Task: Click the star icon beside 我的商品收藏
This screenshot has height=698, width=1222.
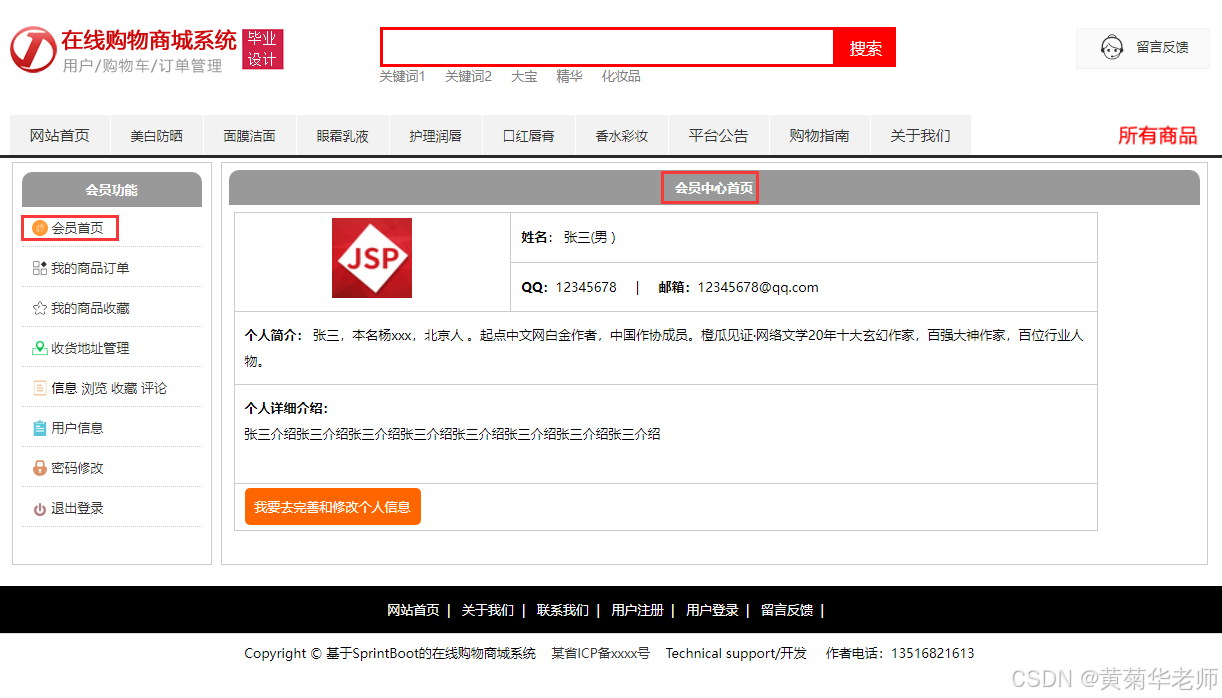Action: click(40, 308)
